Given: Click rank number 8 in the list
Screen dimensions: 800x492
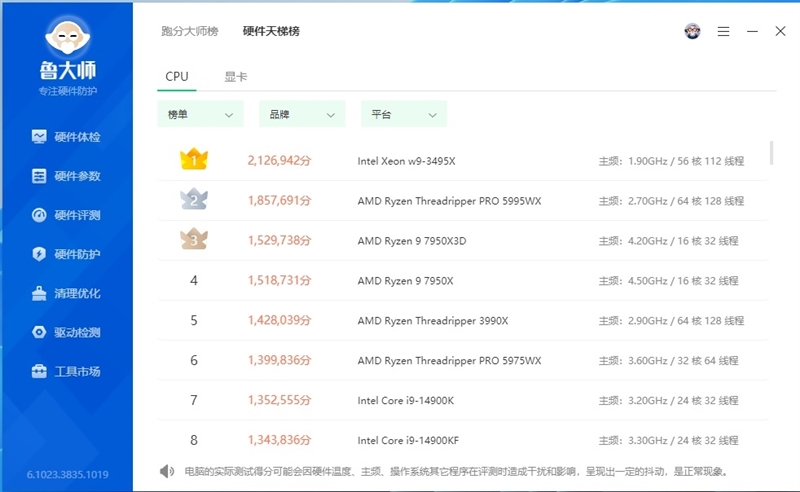Looking at the screenshot, I should (194, 440).
